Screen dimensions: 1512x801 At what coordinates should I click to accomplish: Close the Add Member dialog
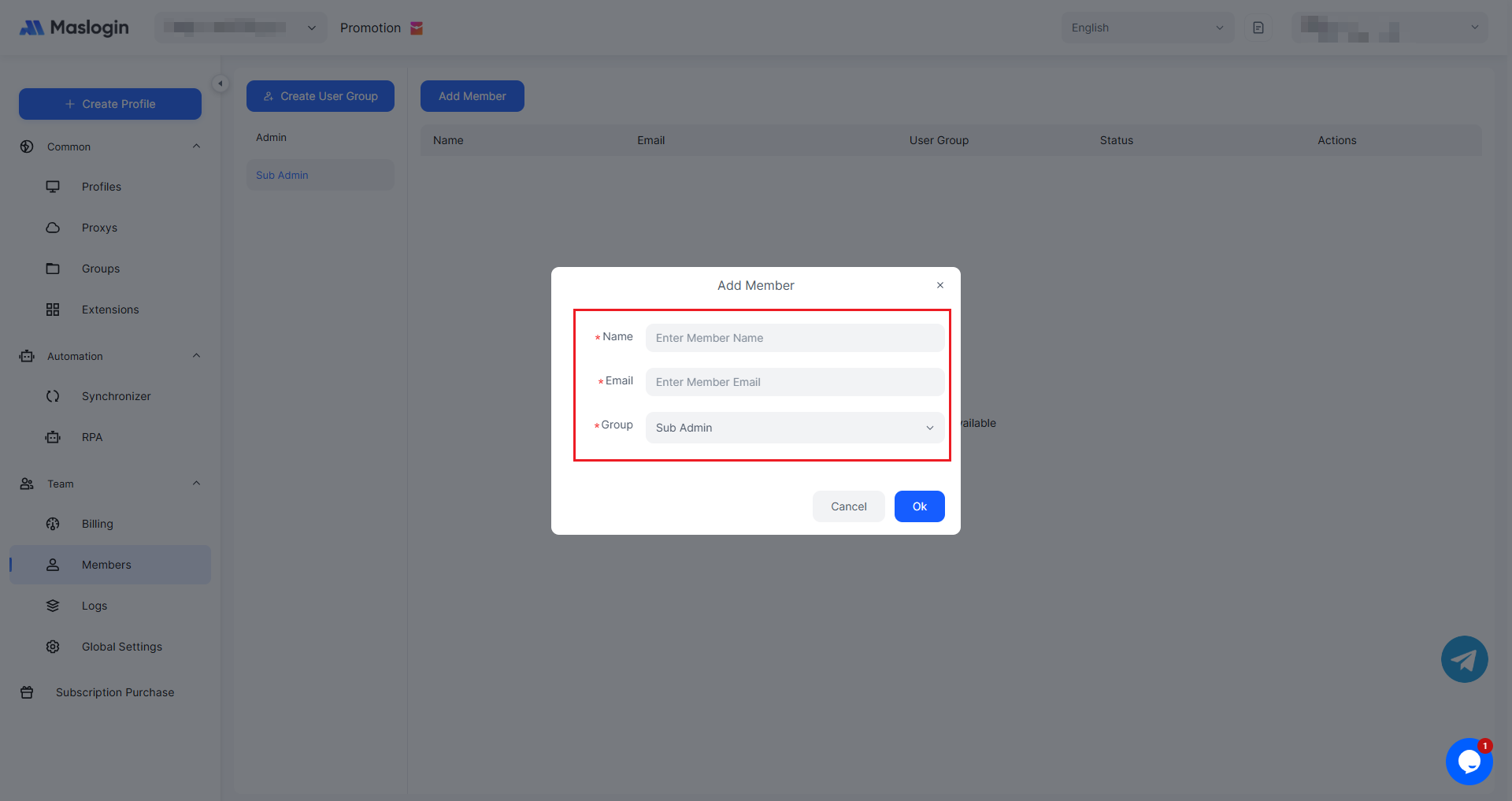[x=939, y=285]
